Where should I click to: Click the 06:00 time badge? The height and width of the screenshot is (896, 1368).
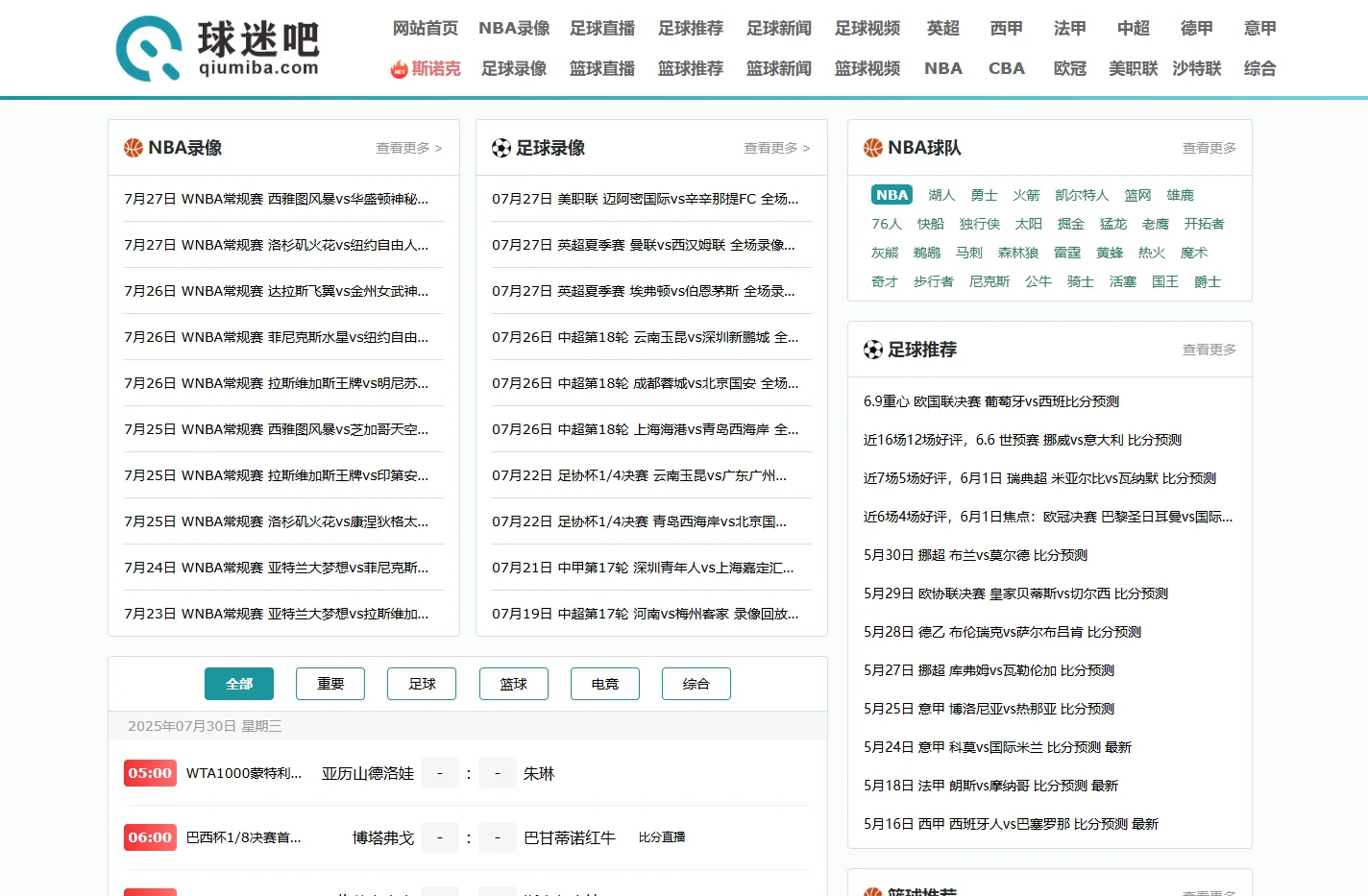coord(150,837)
